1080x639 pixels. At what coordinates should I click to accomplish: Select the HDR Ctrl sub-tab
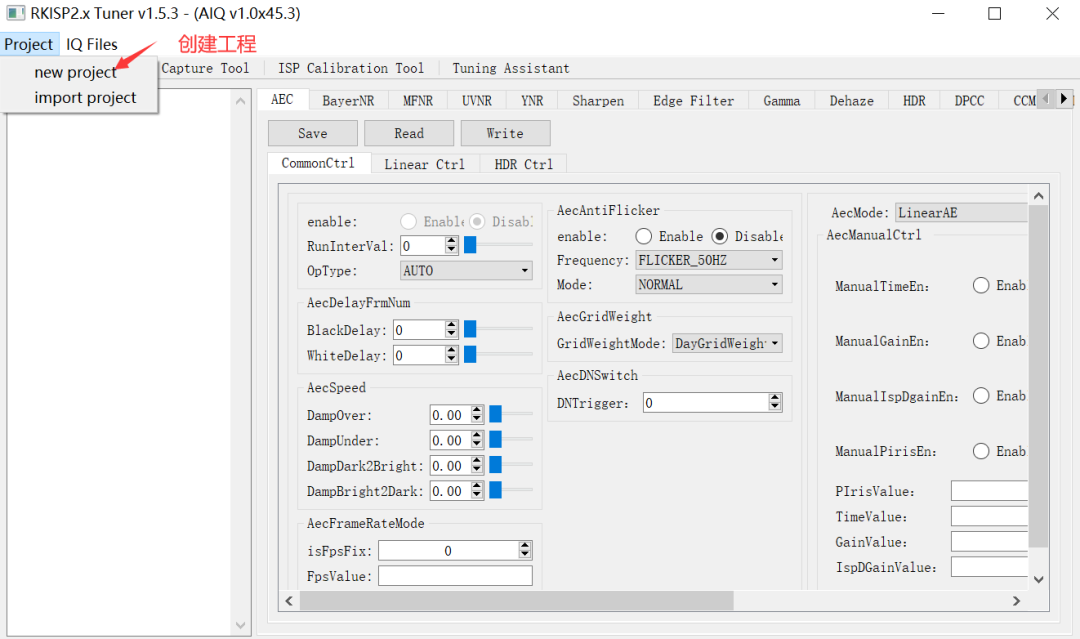[523, 164]
